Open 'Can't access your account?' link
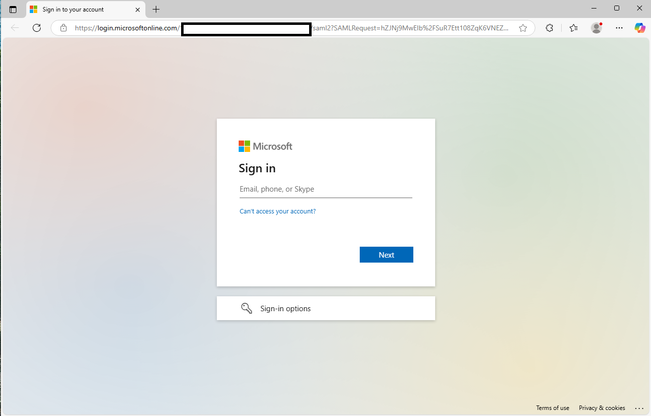 point(278,211)
